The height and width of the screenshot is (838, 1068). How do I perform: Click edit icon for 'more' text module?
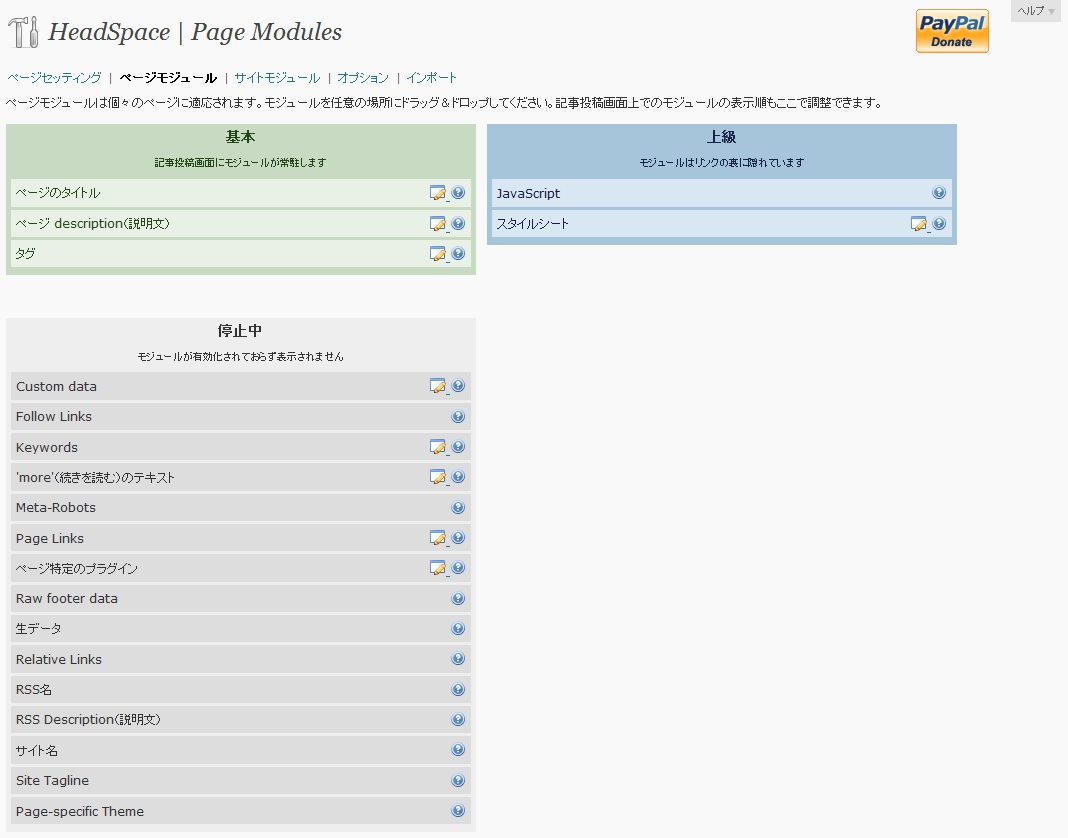[x=438, y=477]
